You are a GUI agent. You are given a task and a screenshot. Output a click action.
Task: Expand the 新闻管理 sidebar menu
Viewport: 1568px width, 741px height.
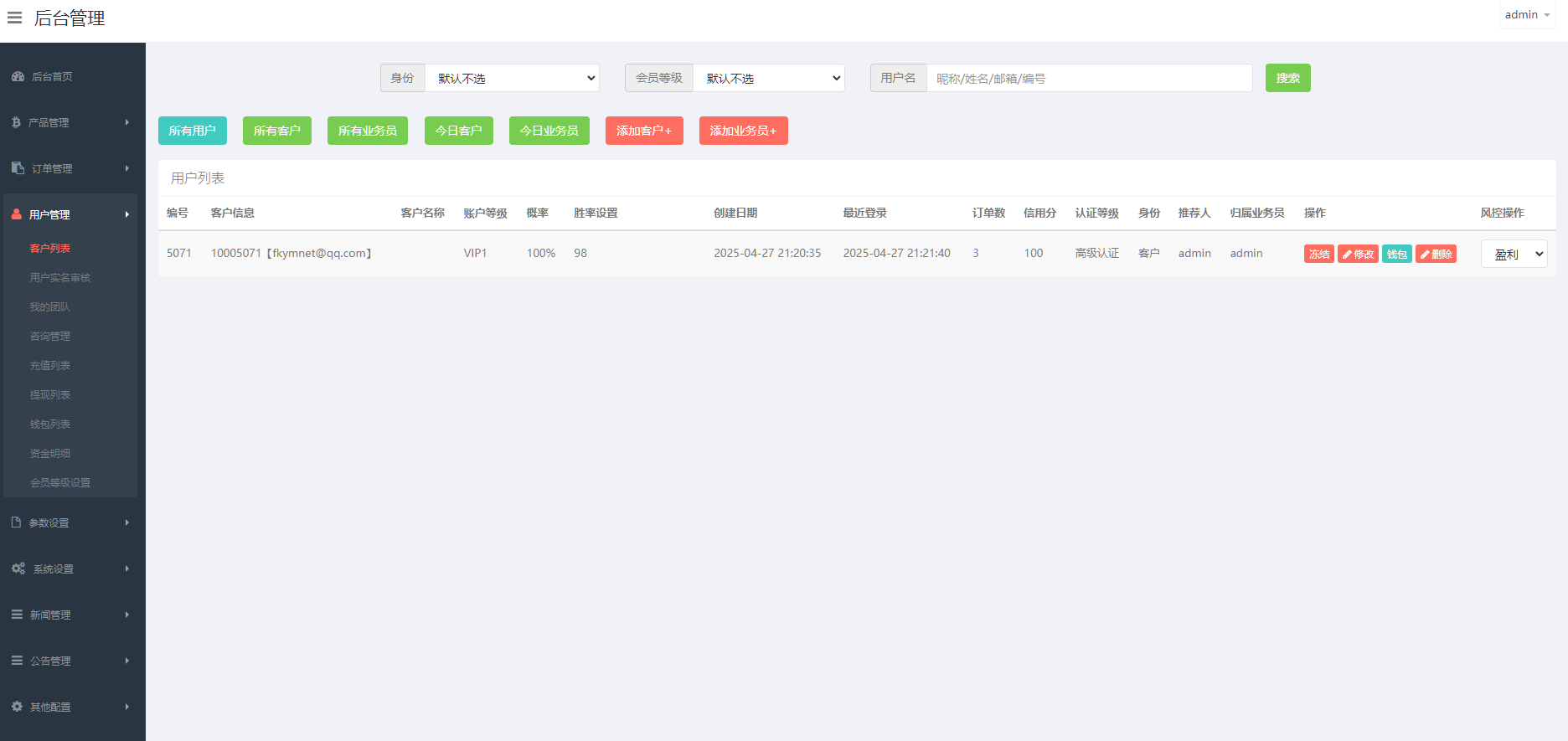coord(71,615)
